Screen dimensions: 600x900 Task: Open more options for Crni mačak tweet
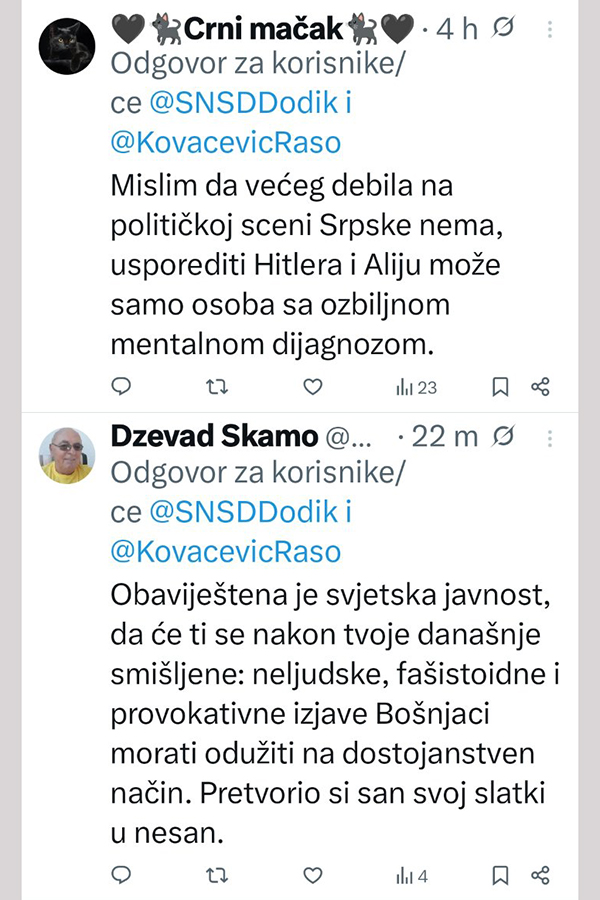(x=550, y=31)
